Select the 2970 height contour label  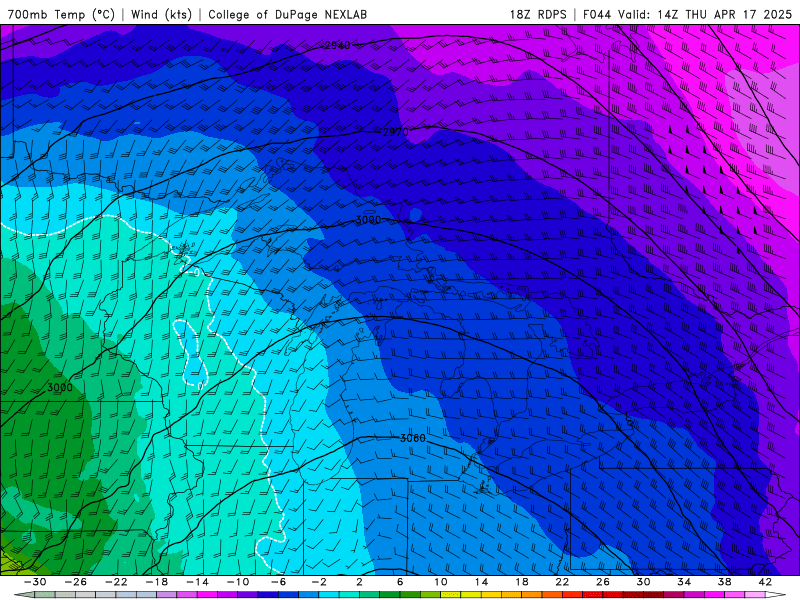(395, 132)
